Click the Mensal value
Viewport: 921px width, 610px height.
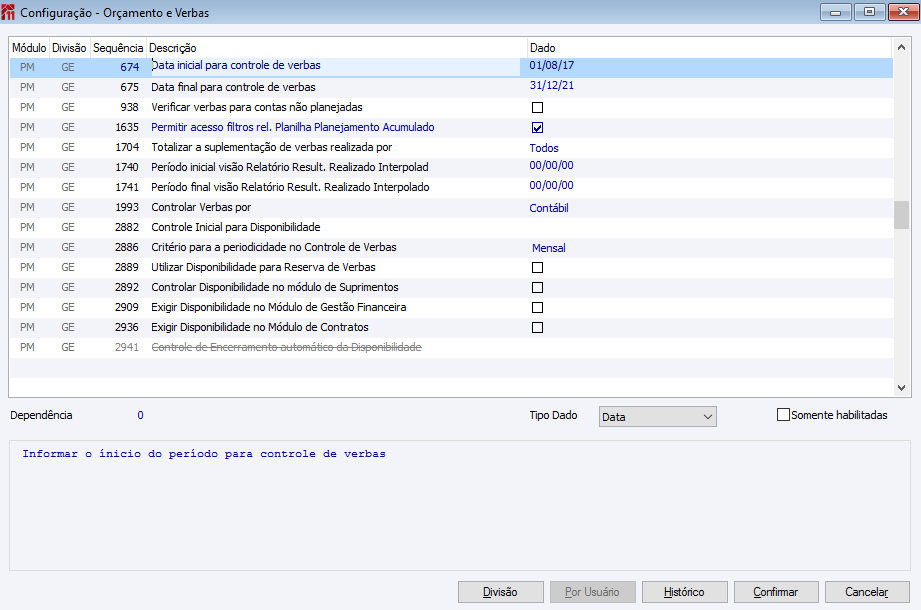pos(549,248)
